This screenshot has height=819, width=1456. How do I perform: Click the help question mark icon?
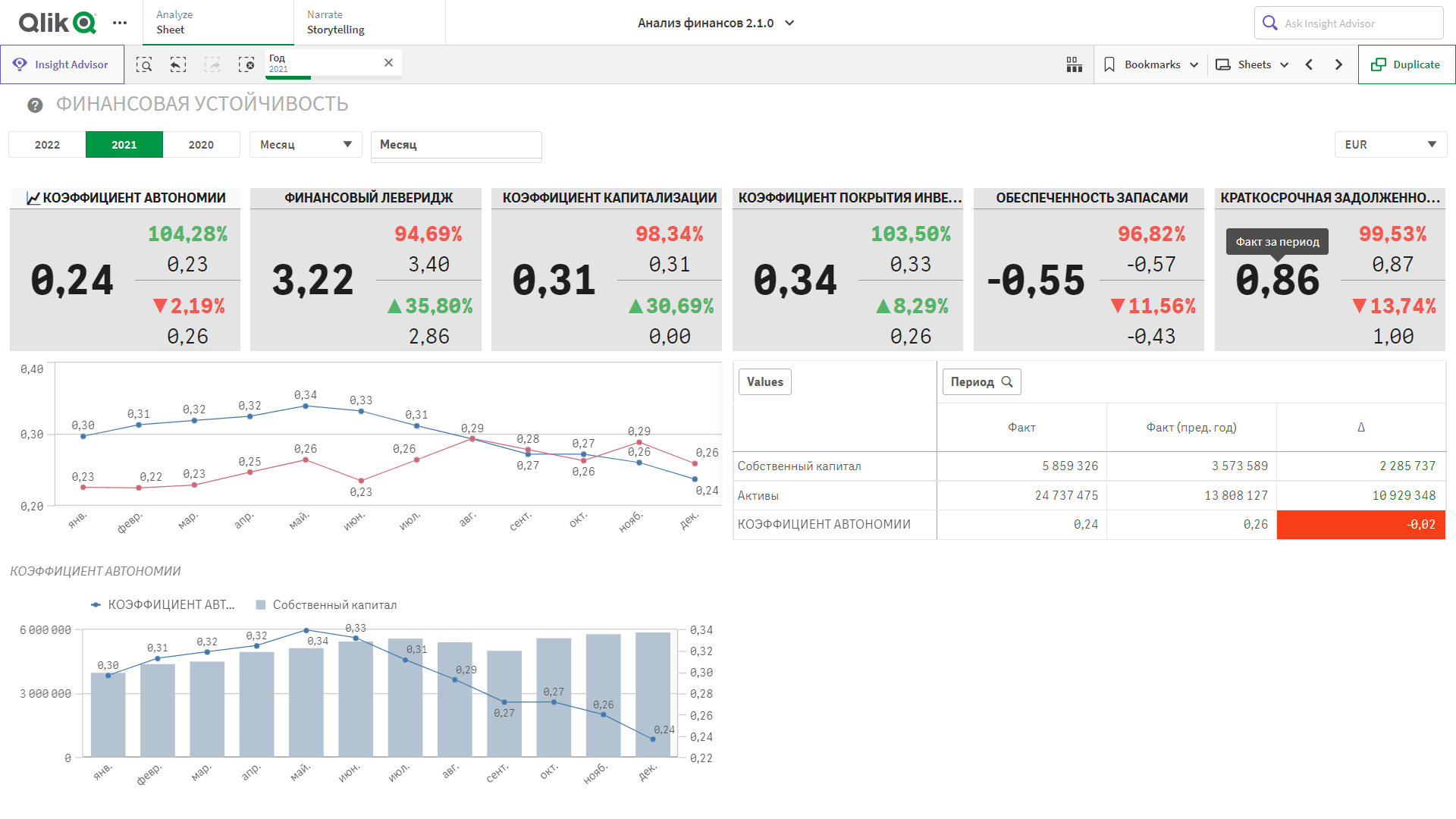(x=35, y=105)
